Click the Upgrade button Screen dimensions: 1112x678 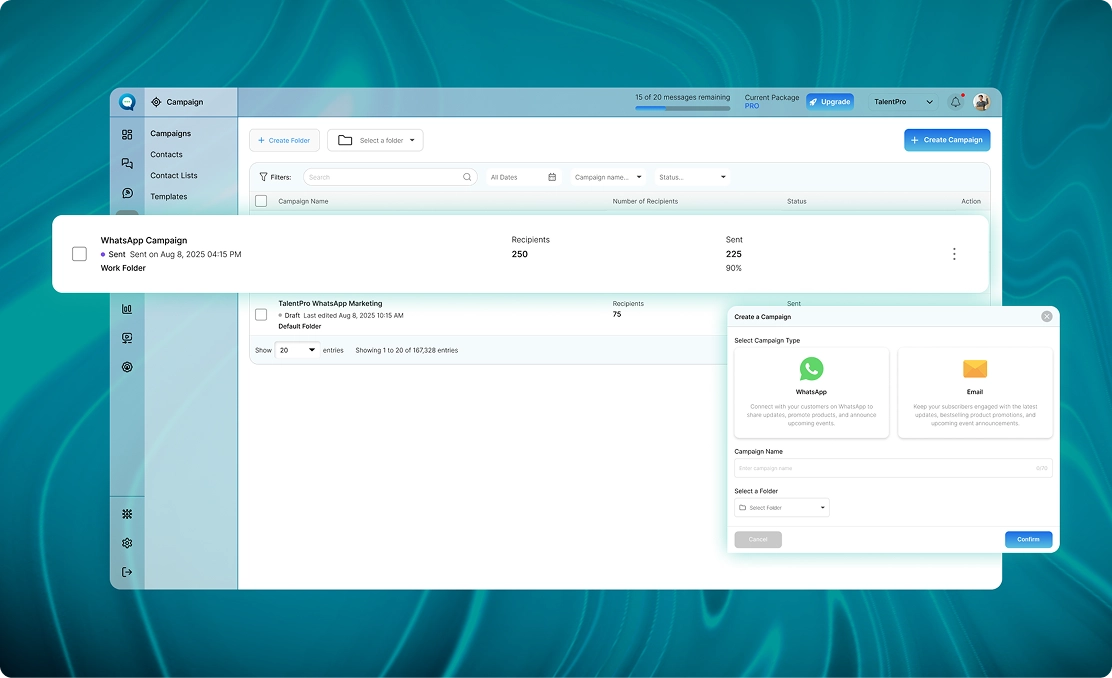tap(830, 102)
